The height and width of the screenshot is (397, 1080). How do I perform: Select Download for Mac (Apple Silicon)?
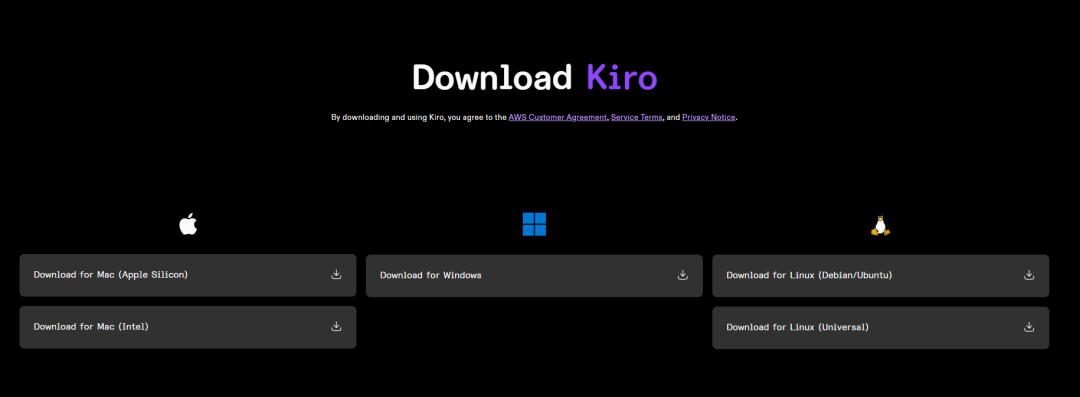pyautogui.click(x=188, y=275)
